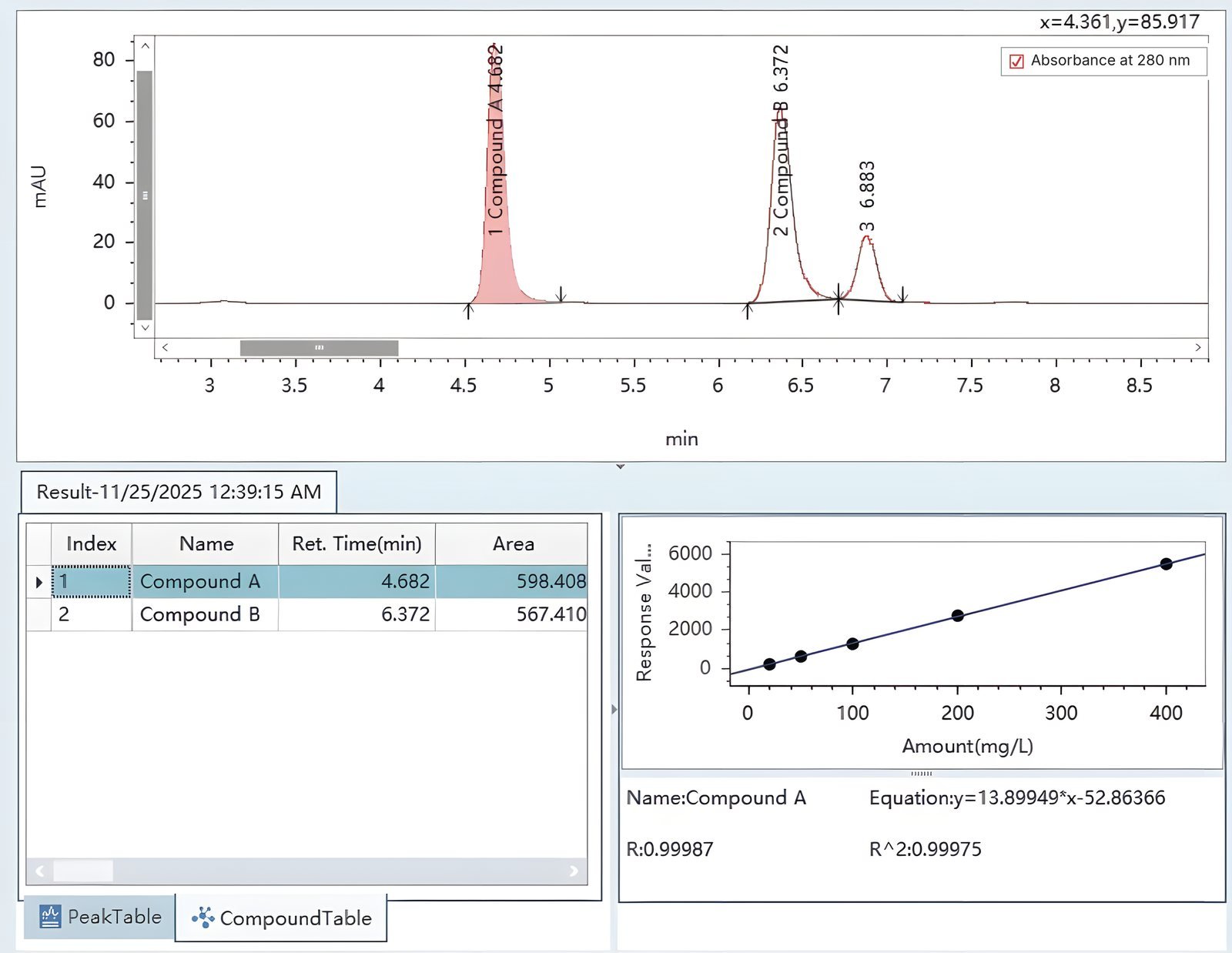Click the retention time 4.682 cell
This screenshot has width=1232, height=953.
coord(357,582)
